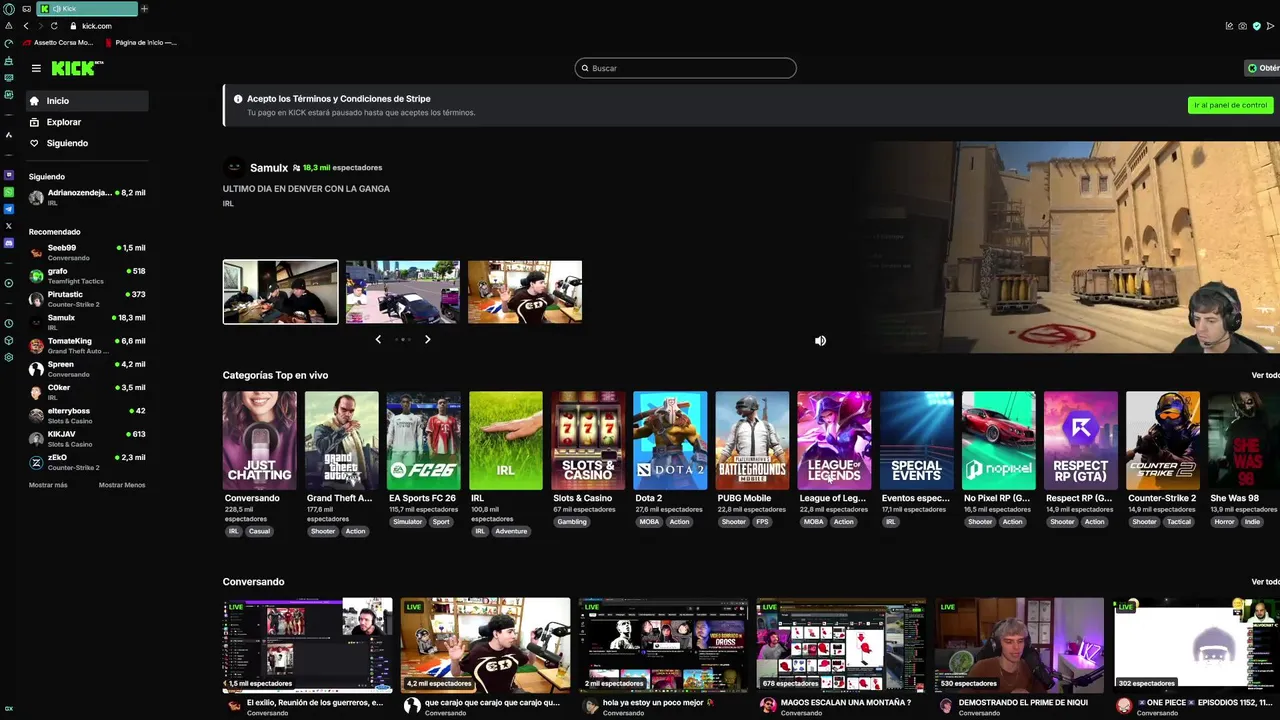Open the Kick hamburger menu
Viewport: 1280px width, 720px height.
pyautogui.click(x=36, y=68)
